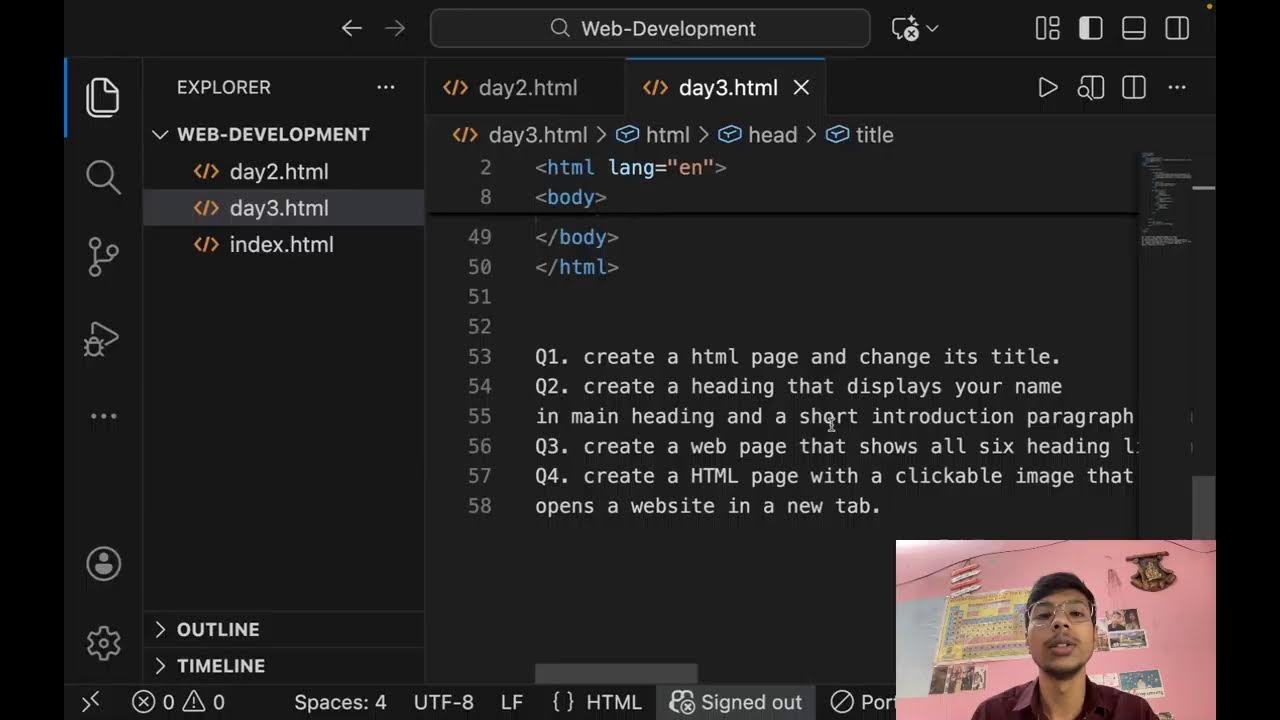Change encoding via UTF-8
Image resolution: width=1280 pixels, height=720 pixels.
[444, 702]
